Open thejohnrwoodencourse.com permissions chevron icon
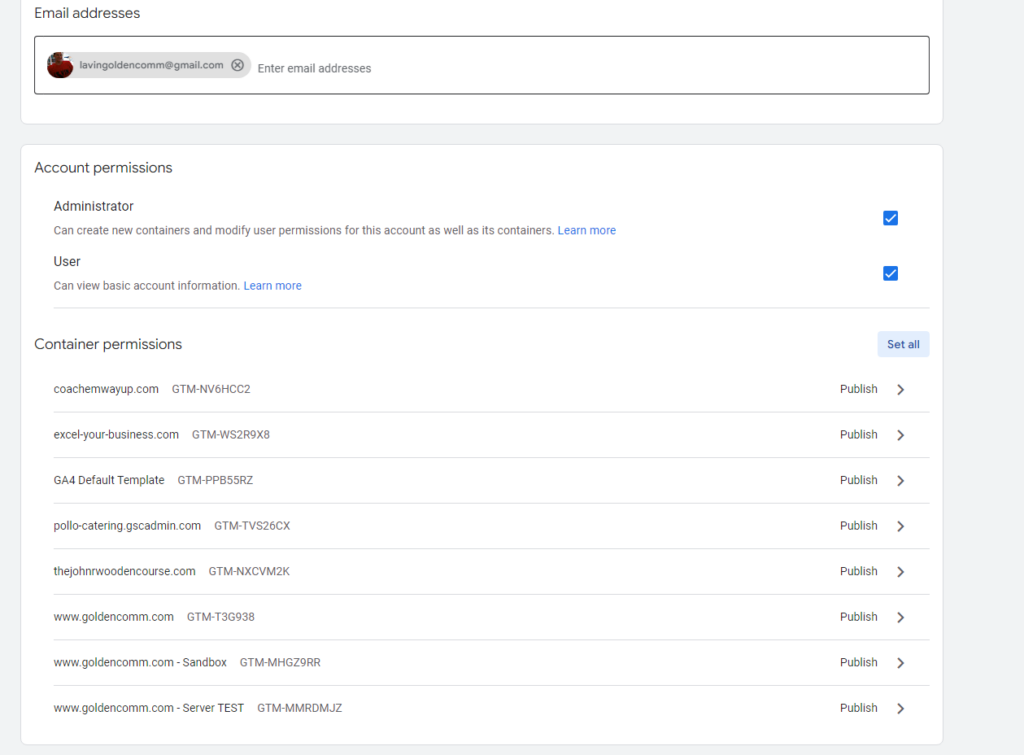This screenshot has height=755, width=1024. coord(899,571)
